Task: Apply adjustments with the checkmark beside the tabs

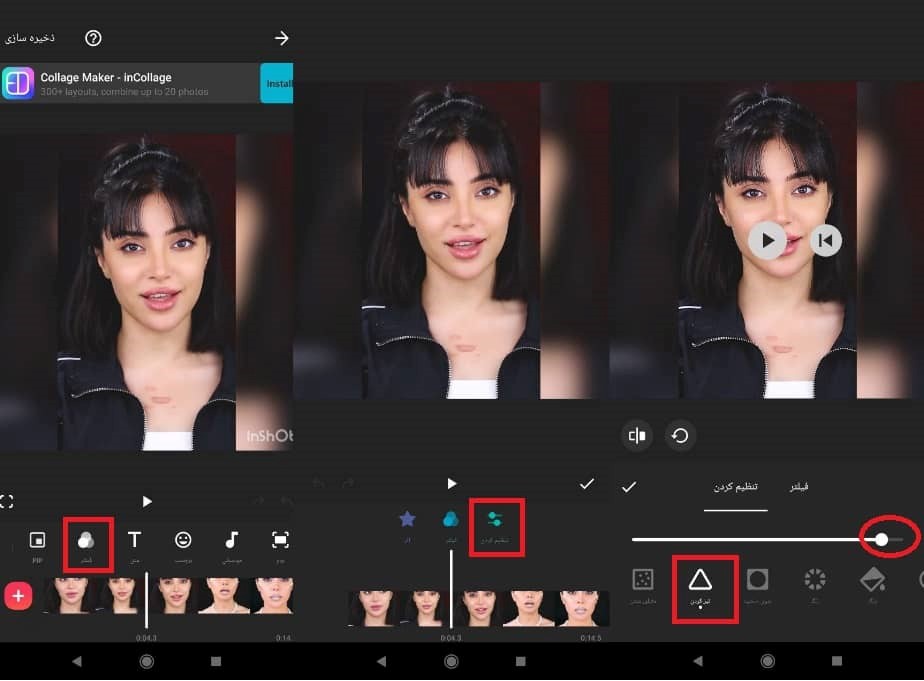Action: 629,487
